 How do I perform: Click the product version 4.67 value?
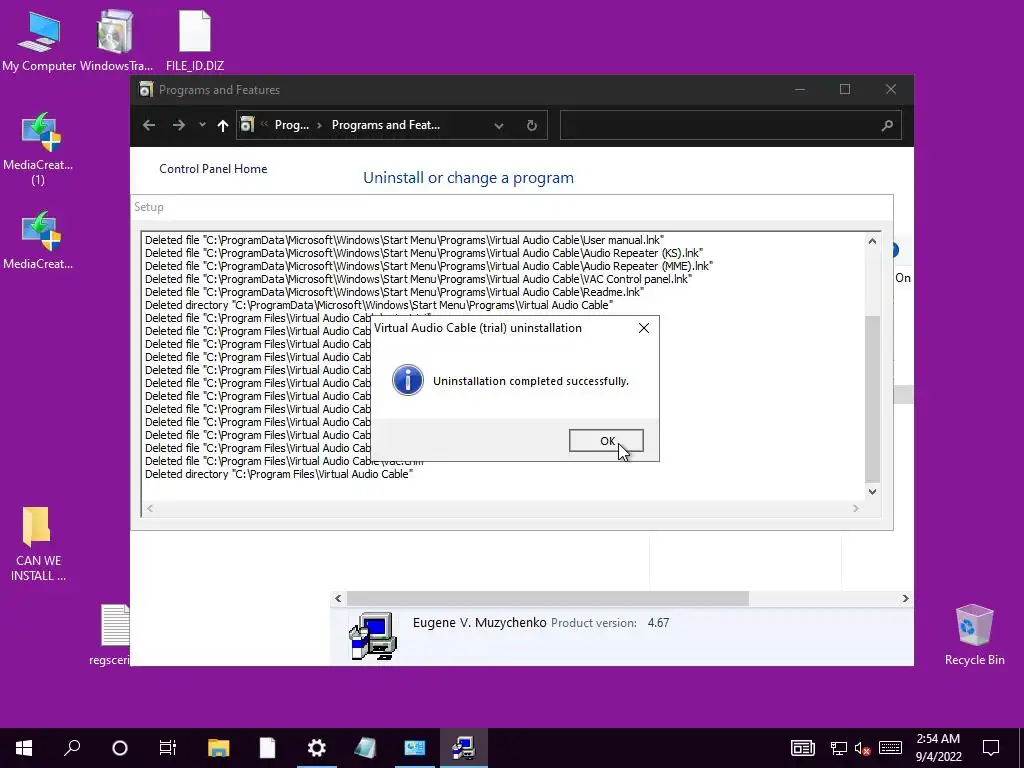(658, 623)
